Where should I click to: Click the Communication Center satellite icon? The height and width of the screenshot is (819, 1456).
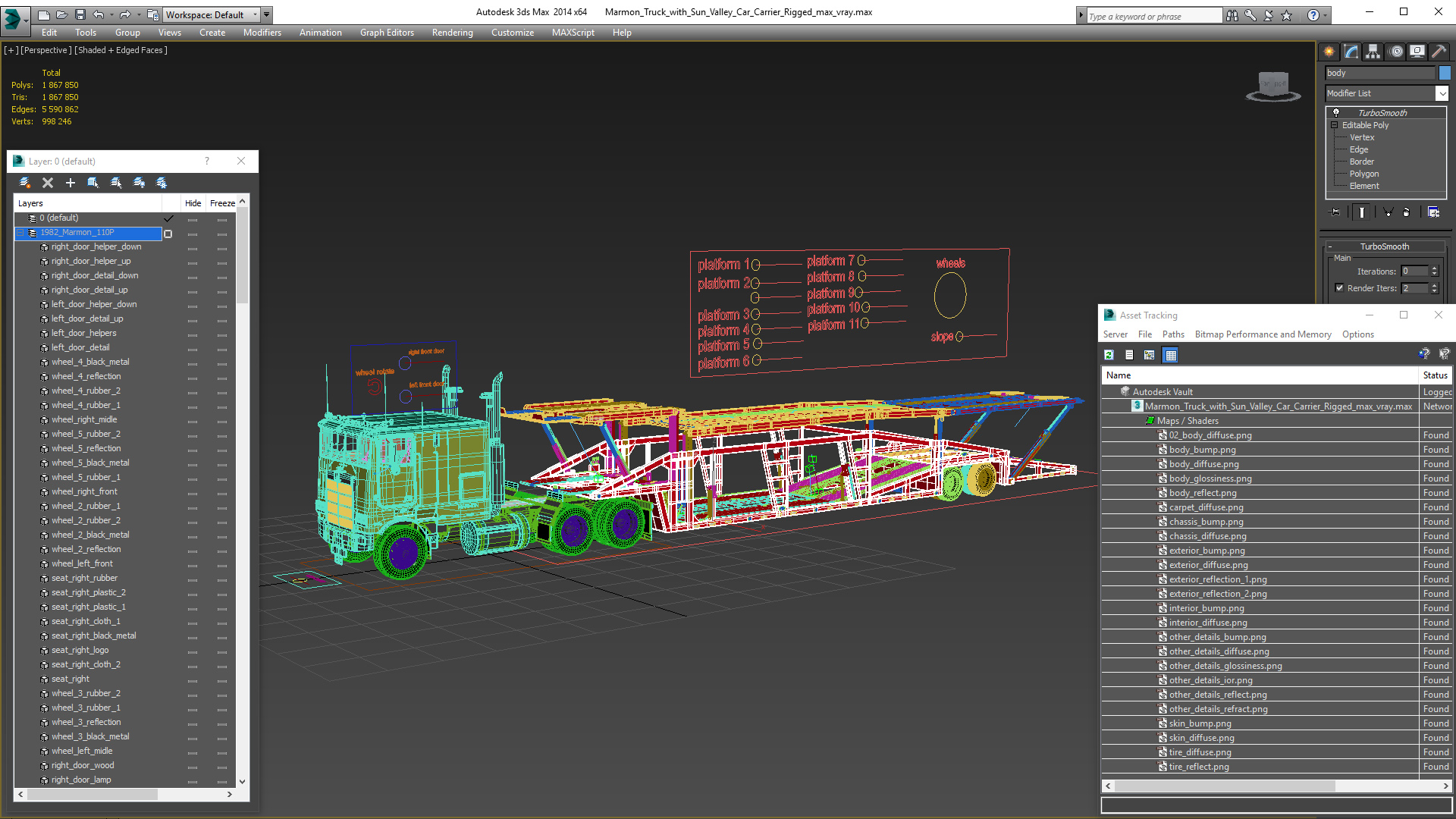[1269, 15]
